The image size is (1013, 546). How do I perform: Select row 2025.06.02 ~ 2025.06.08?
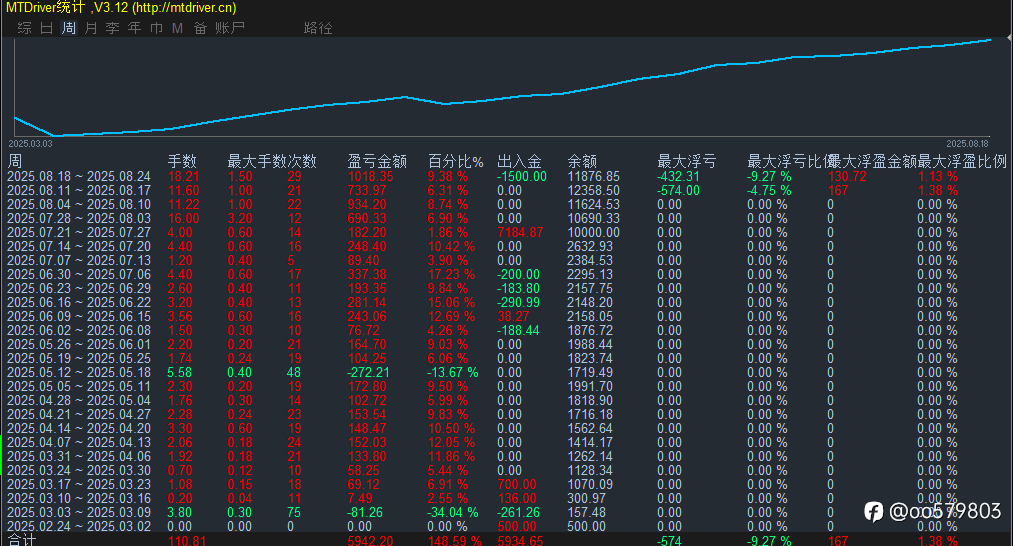point(506,331)
